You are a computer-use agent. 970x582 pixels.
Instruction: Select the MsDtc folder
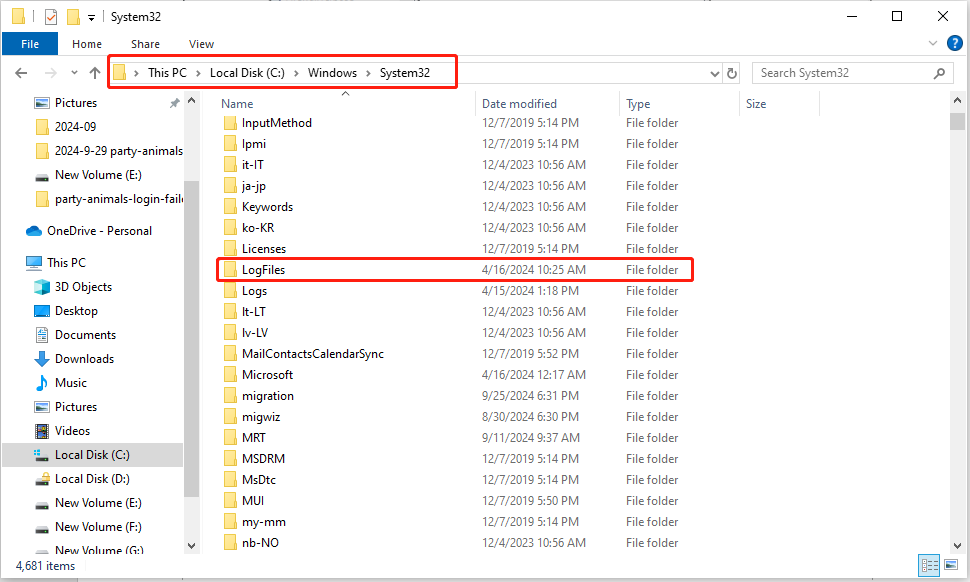pos(259,480)
